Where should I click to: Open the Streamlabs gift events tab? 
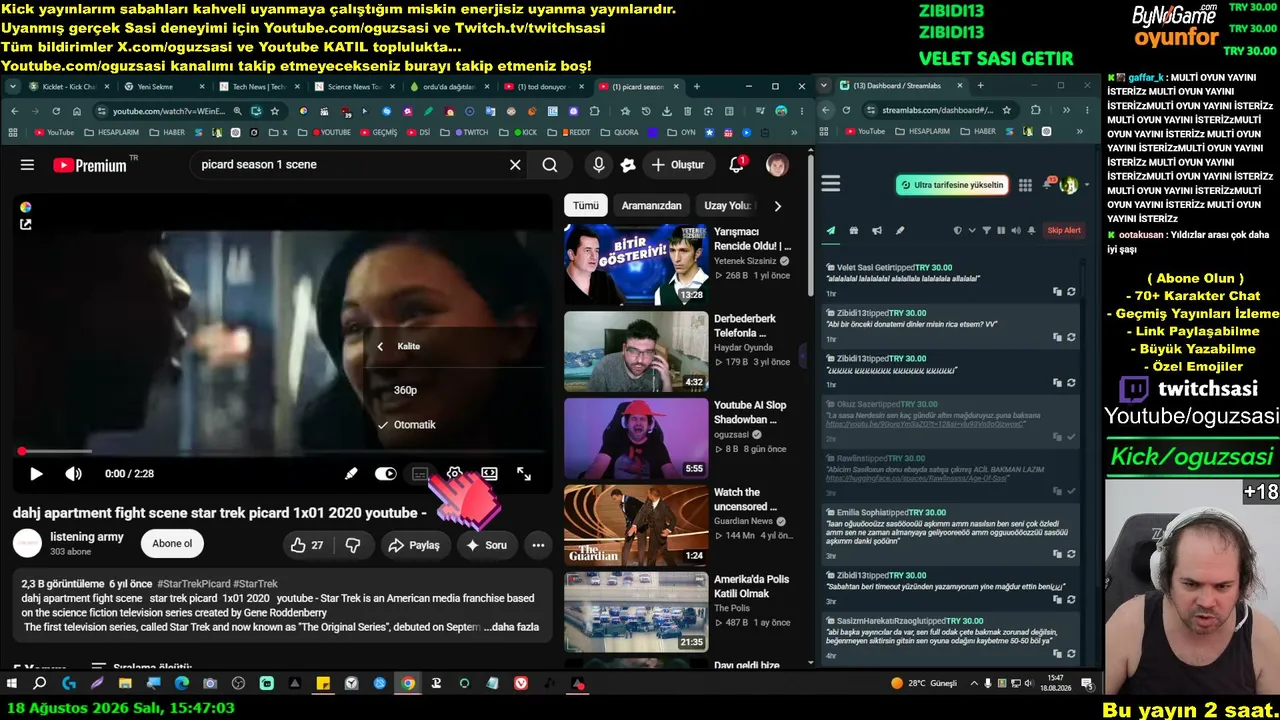(x=853, y=230)
